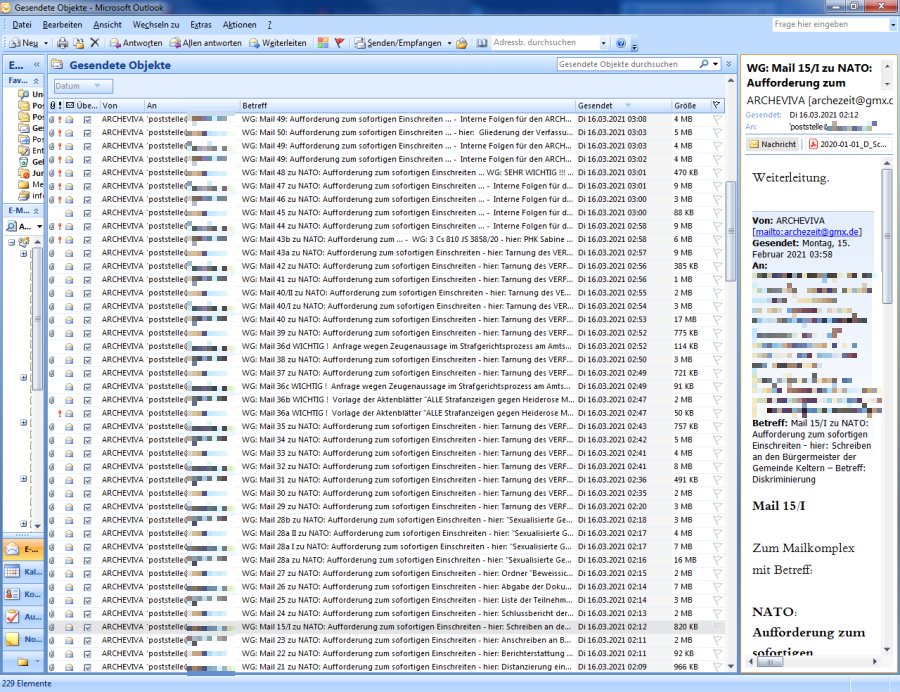The image size is (900, 692).
Task: Click the Print icon in the toolbar
Action: click(x=63, y=43)
